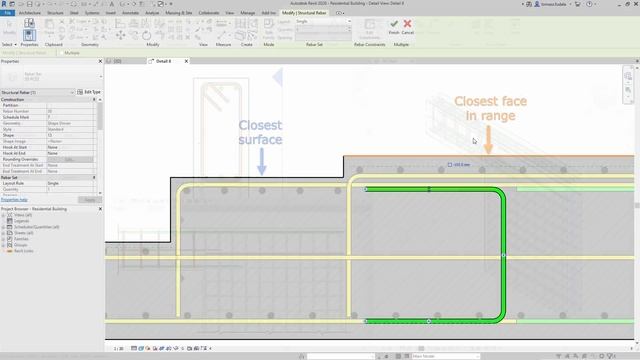Screen dimensions: 640x360
Task: Toggle the Multiple checkbox in options bar
Action: 62,53
